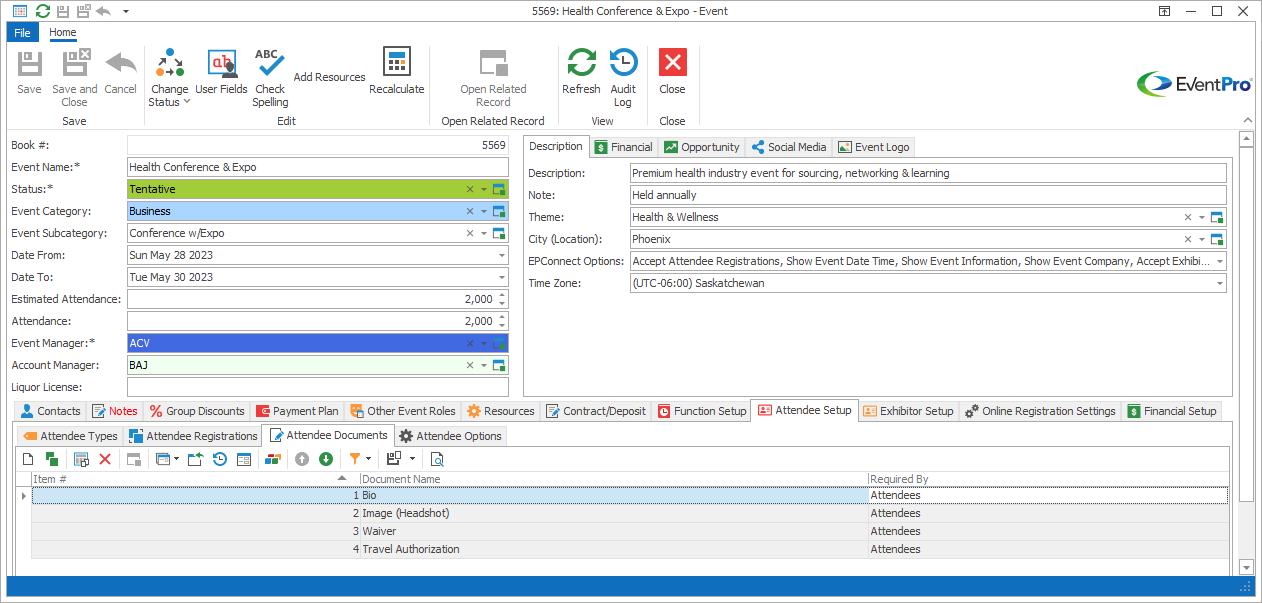Click the Refresh button in the View group
The image size is (1262, 603).
[x=581, y=72]
